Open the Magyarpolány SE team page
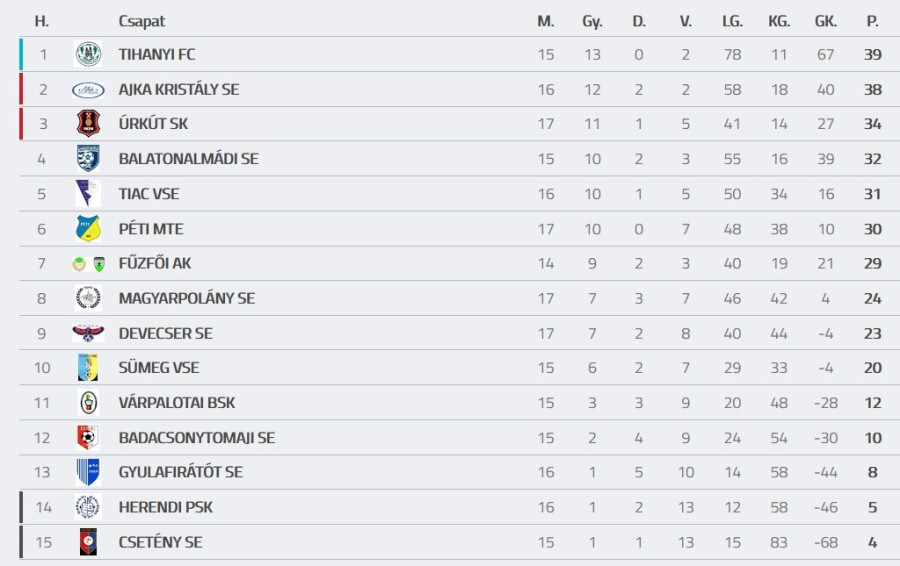Viewport: 900px width, 566px height. tap(186, 298)
